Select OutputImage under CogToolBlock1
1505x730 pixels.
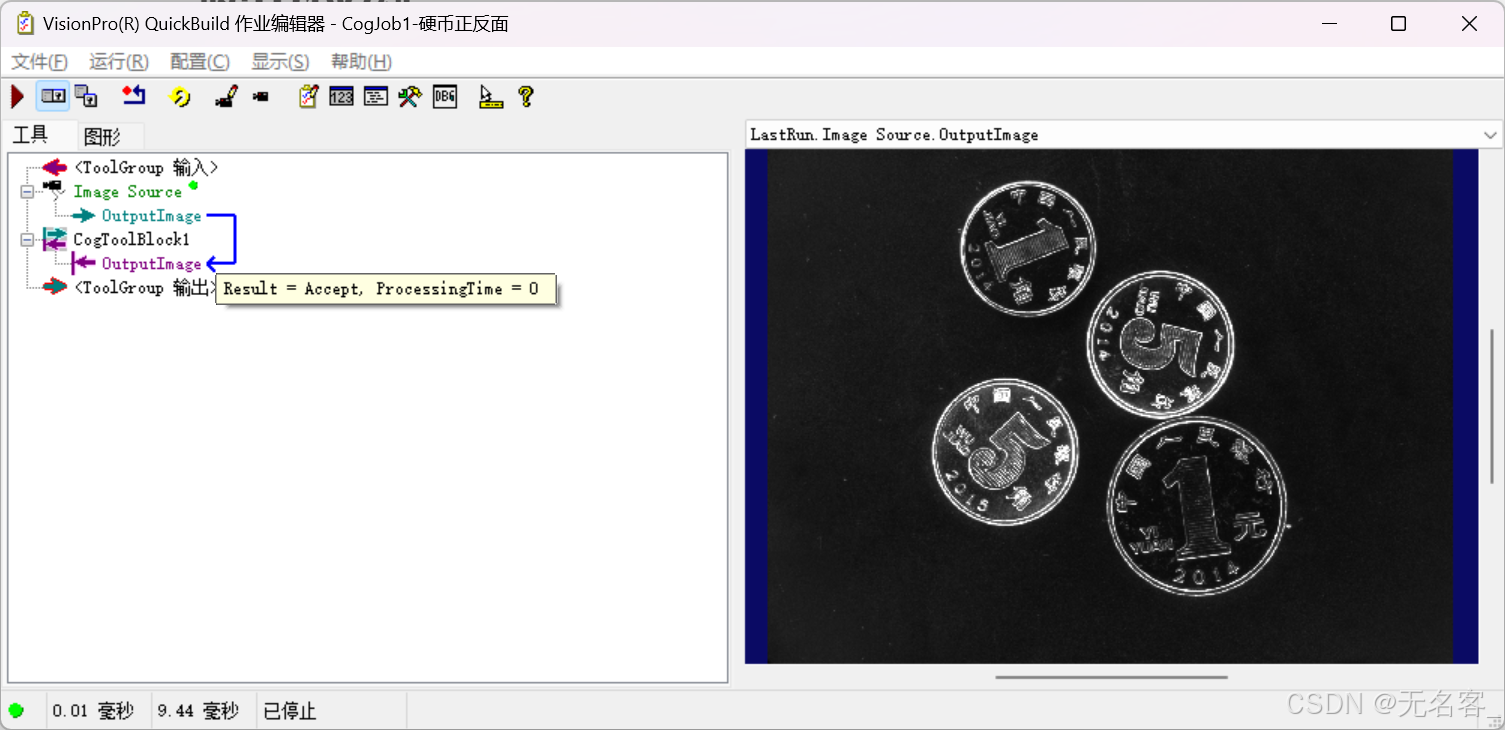tap(151, 264)
